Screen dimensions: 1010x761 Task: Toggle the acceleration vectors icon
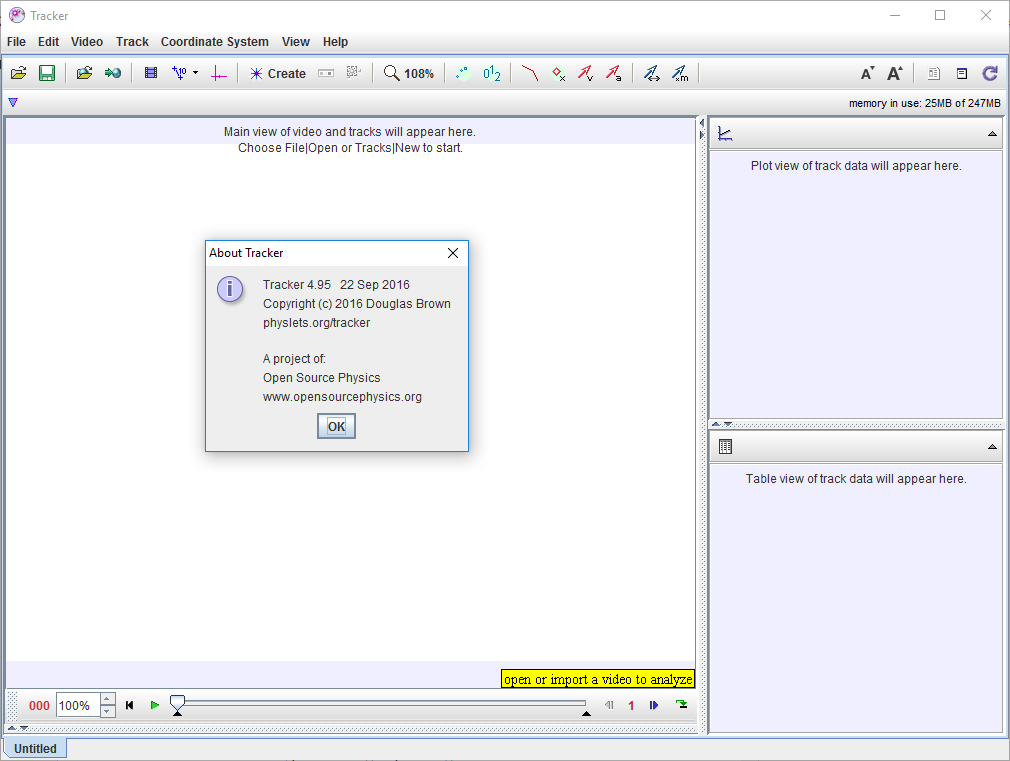tap(613, 73)
